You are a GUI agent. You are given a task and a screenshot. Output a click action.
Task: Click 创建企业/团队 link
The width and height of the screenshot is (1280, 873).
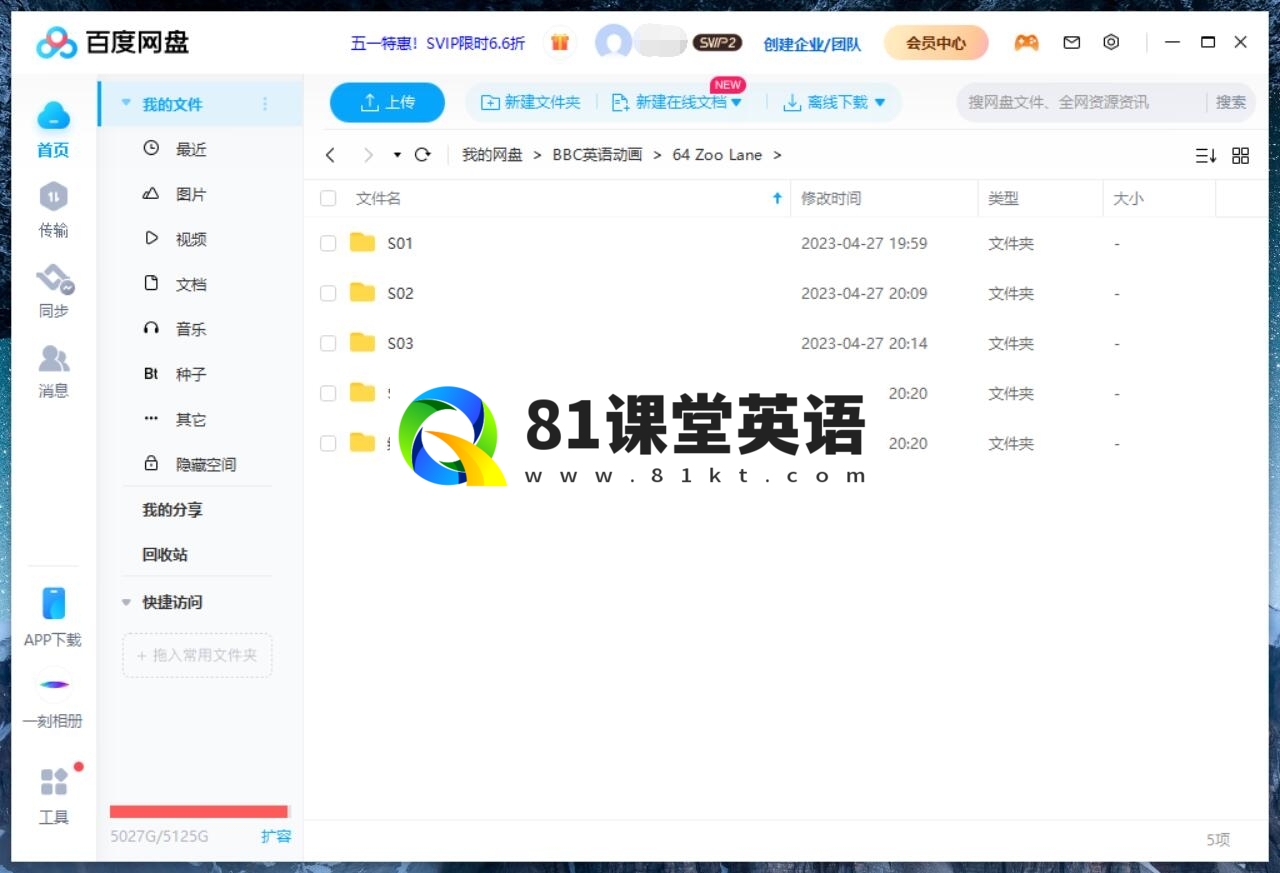tap(812, 44)
